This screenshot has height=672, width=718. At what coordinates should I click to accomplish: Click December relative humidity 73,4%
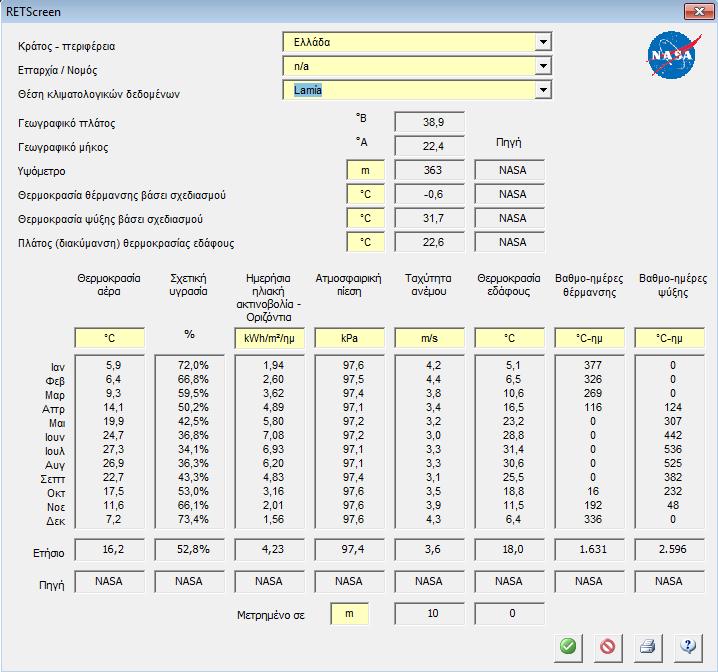click(x=193, y=519)
